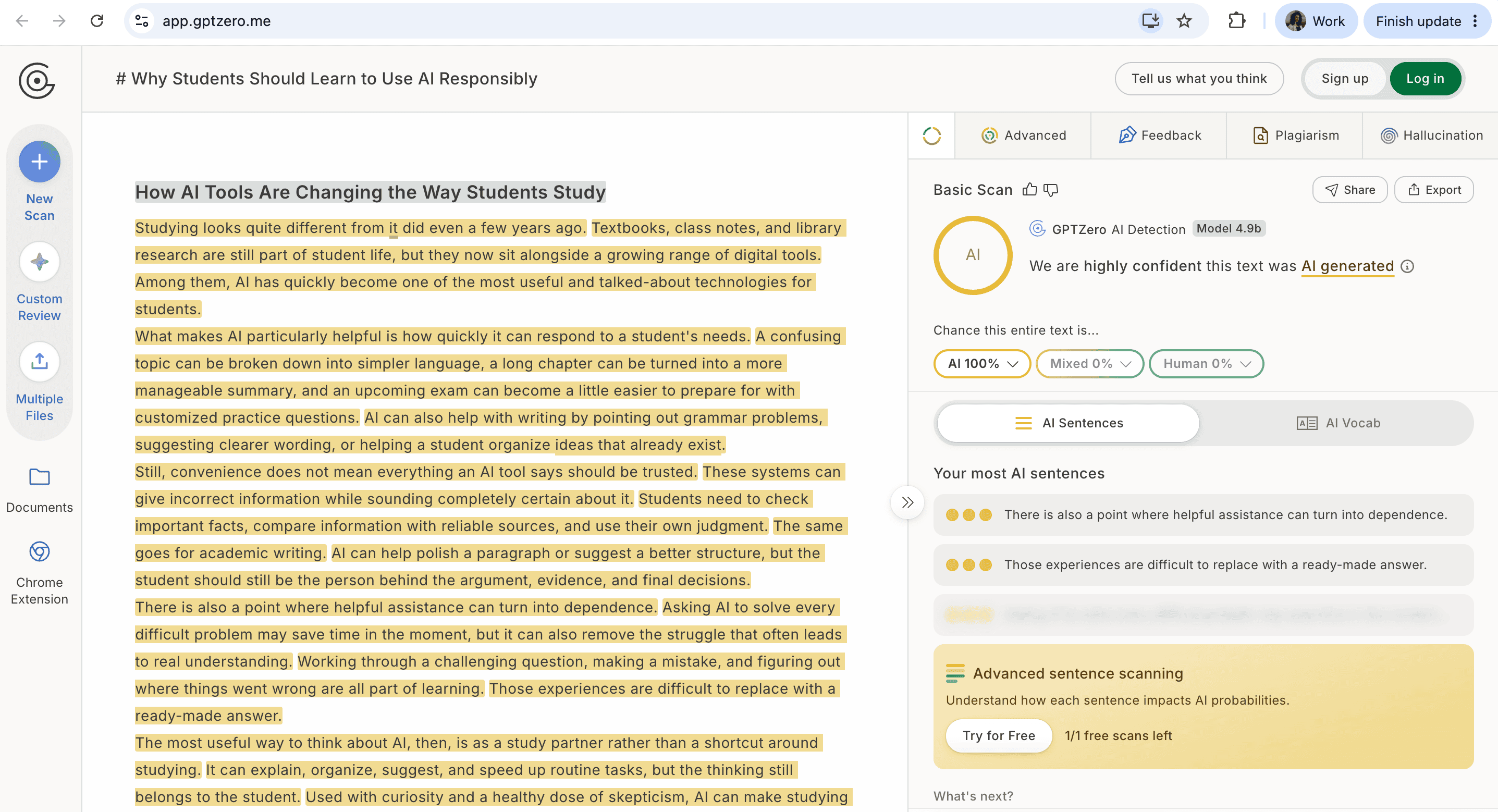Screen dimensions: 1498x812
Task: Select the 'Those experiences are difficult' sentence card
Action: click(x=1203, y=565)
